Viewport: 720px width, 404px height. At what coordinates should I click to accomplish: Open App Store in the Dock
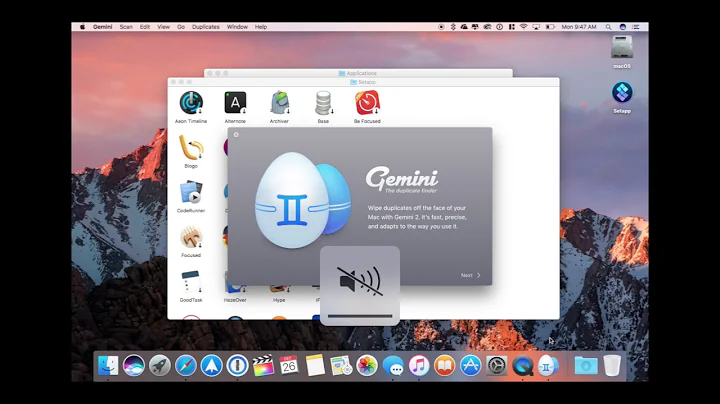471,365
